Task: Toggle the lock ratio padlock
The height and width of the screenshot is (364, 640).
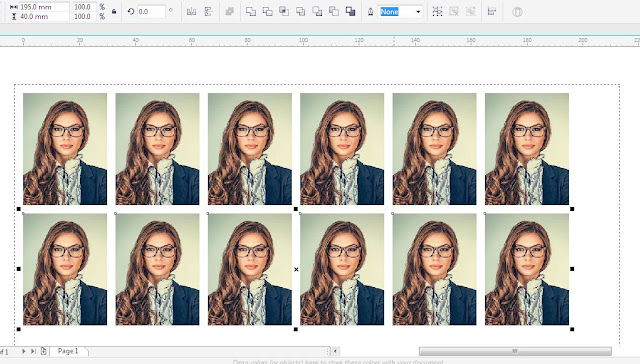Action: 114,12
